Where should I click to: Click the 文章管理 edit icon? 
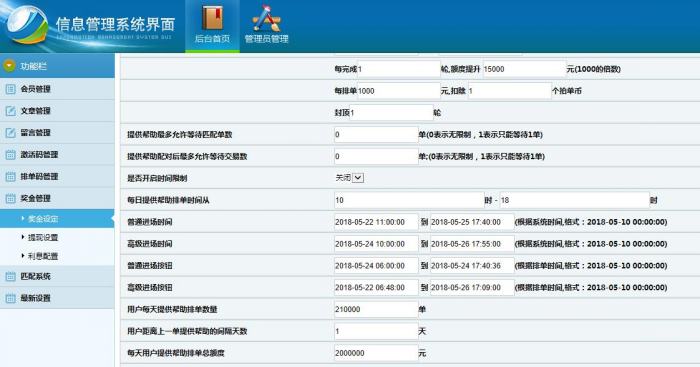(x=10, y=111)
